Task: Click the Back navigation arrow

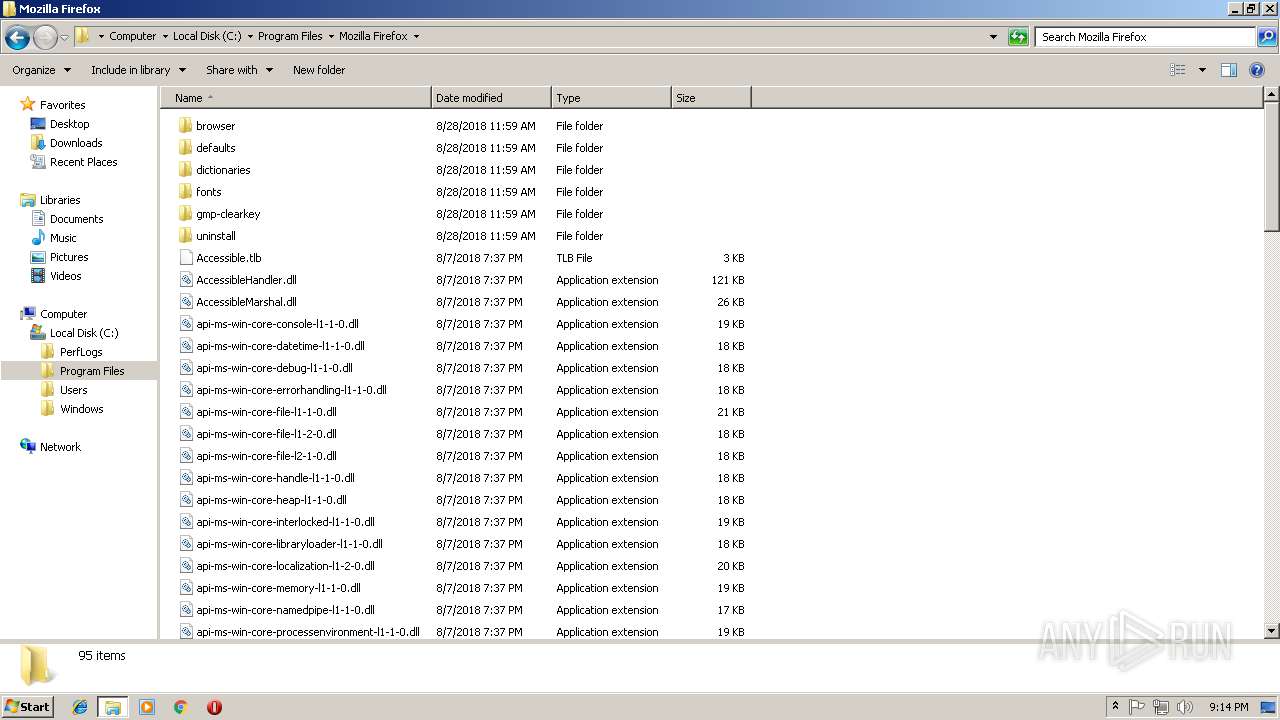Action: tap(17, 38)
